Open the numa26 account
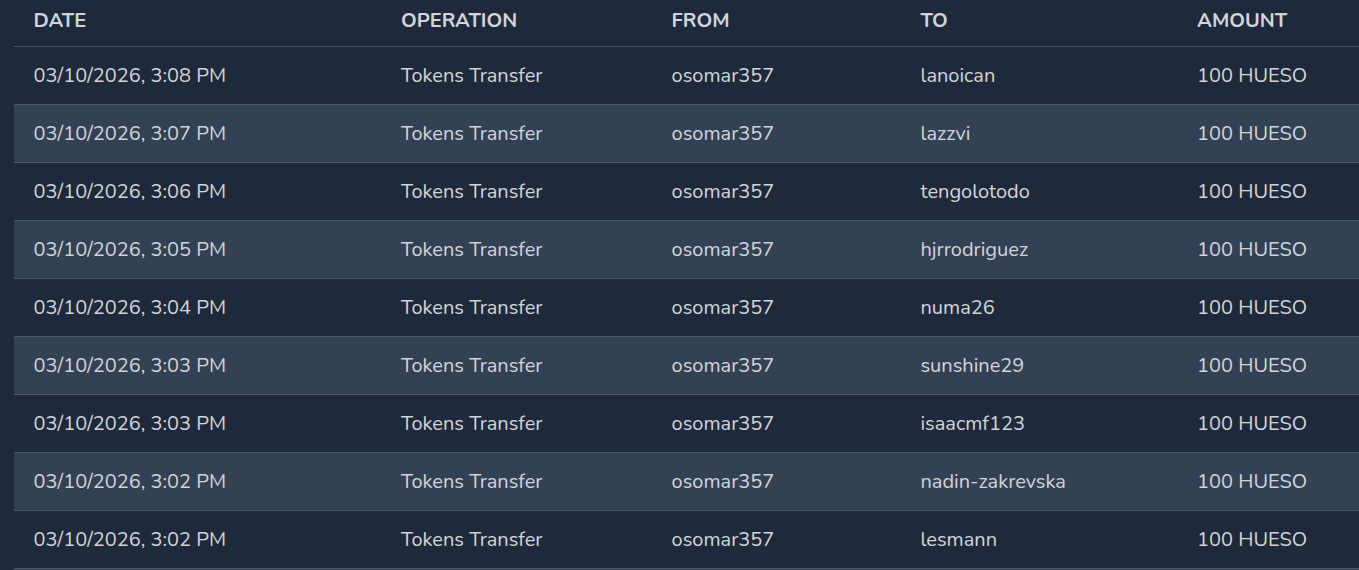 point(957,307)
